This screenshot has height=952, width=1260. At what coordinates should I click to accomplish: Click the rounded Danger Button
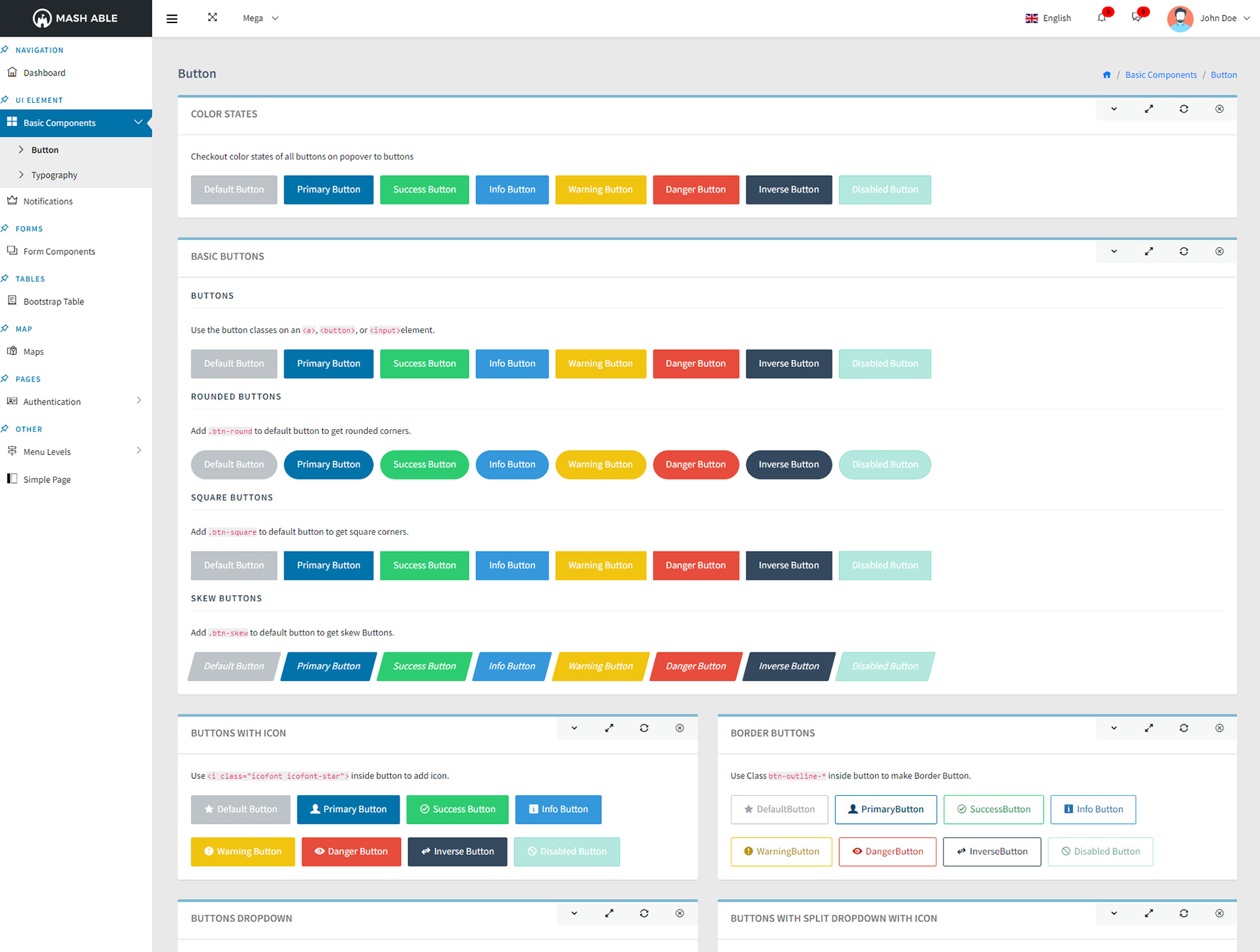695,465
